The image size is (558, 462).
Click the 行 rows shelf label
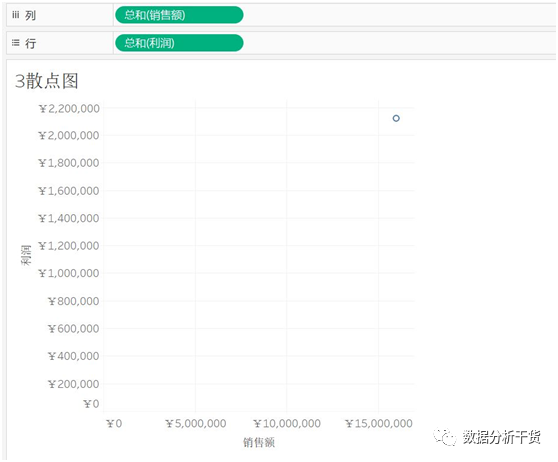pos(30,43)
